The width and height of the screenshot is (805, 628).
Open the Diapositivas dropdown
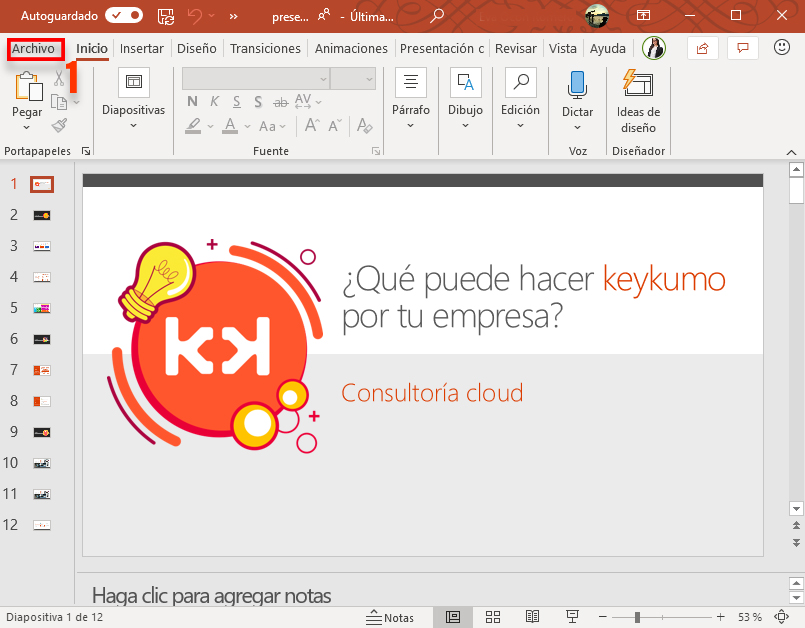(x=133, y=98)
